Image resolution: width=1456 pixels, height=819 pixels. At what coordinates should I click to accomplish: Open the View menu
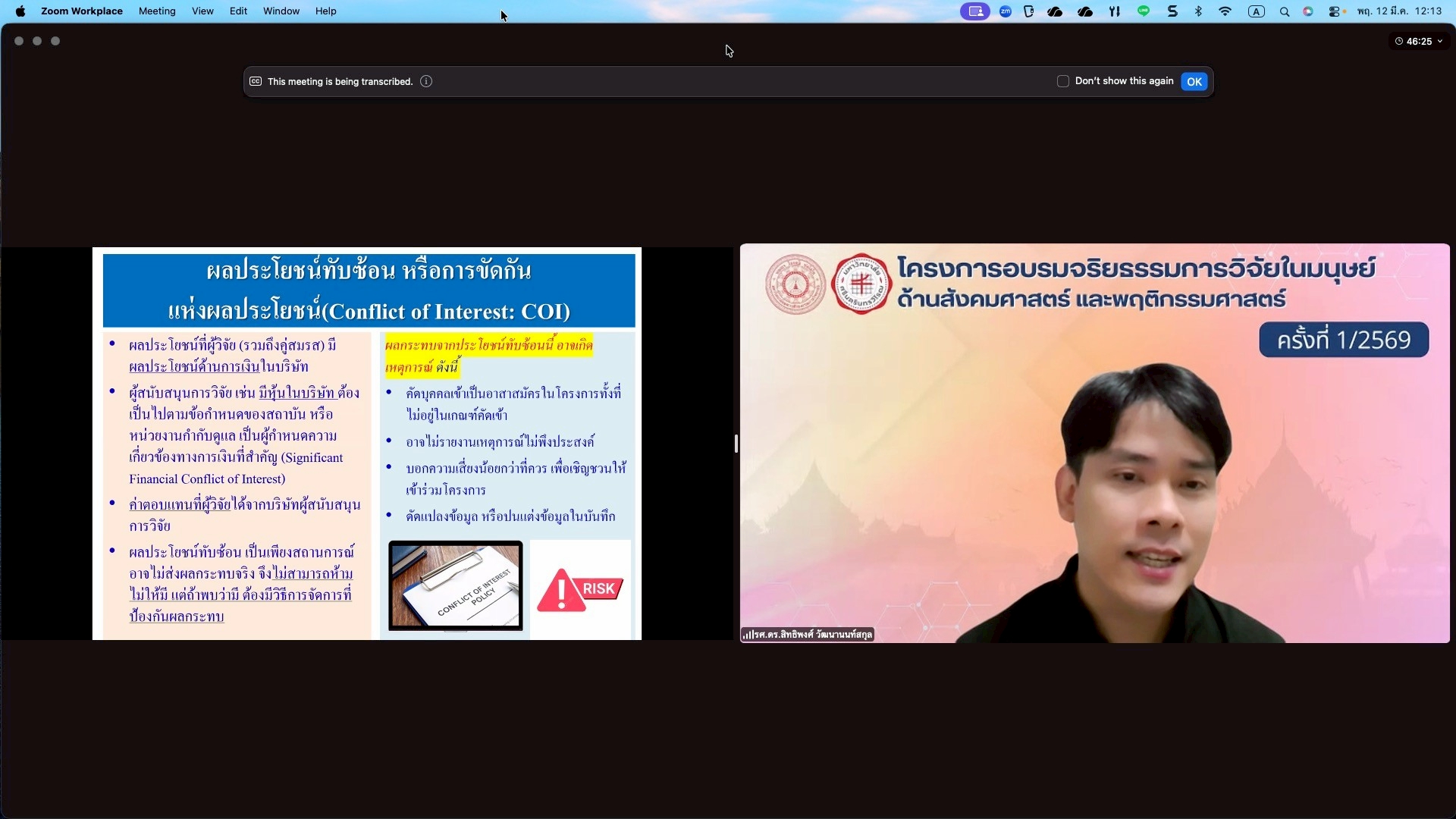coord(202,11)
